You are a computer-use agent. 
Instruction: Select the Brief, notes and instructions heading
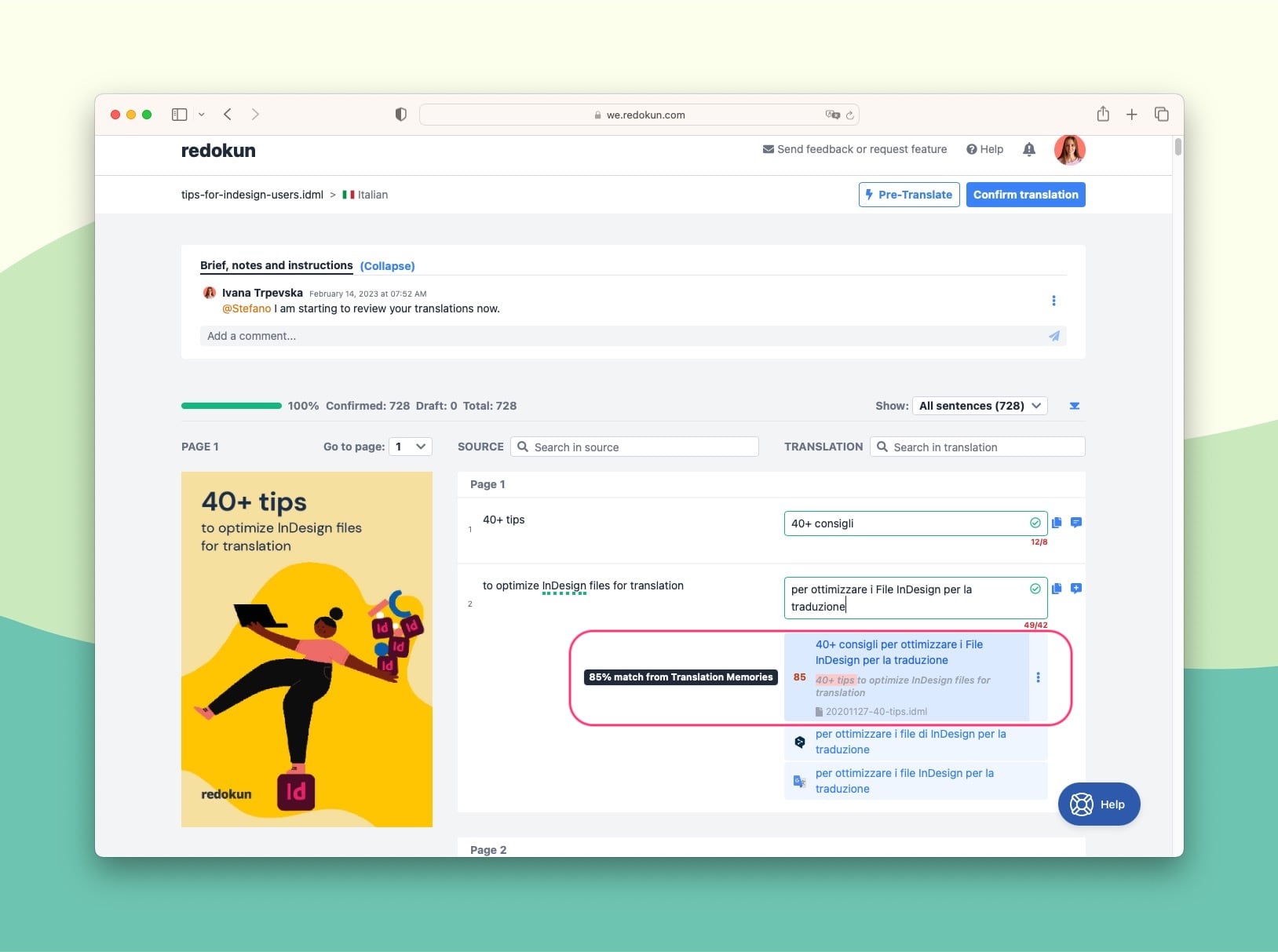[x=276, y=265]
